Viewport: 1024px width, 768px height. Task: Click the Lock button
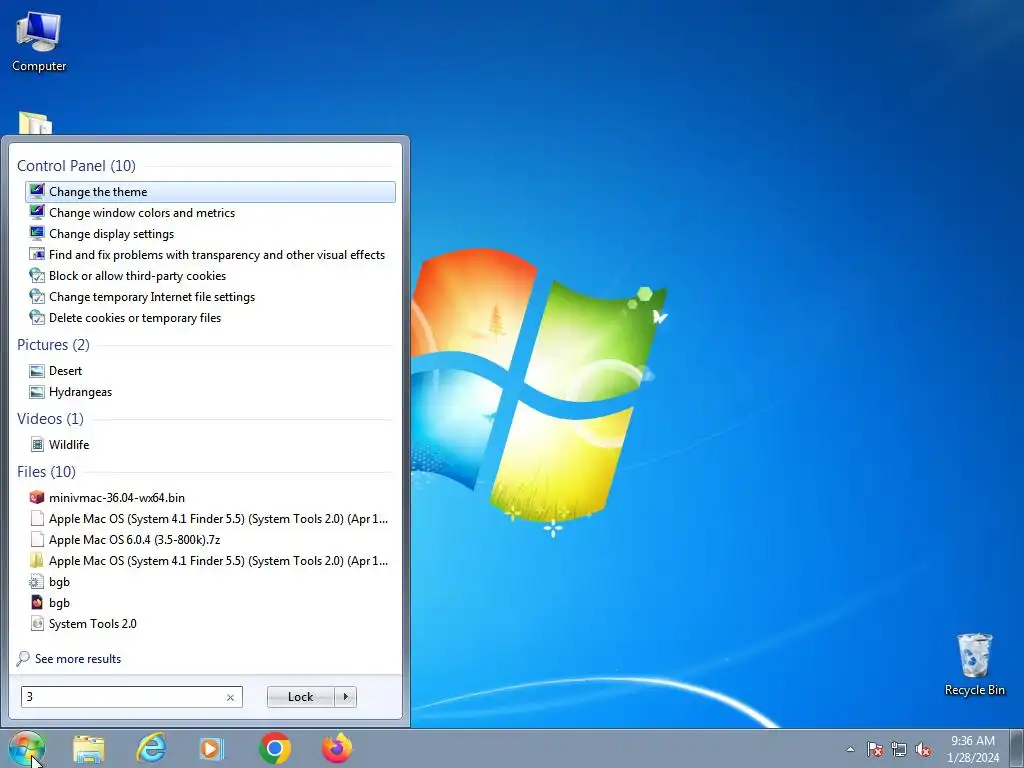coord(300,697)
